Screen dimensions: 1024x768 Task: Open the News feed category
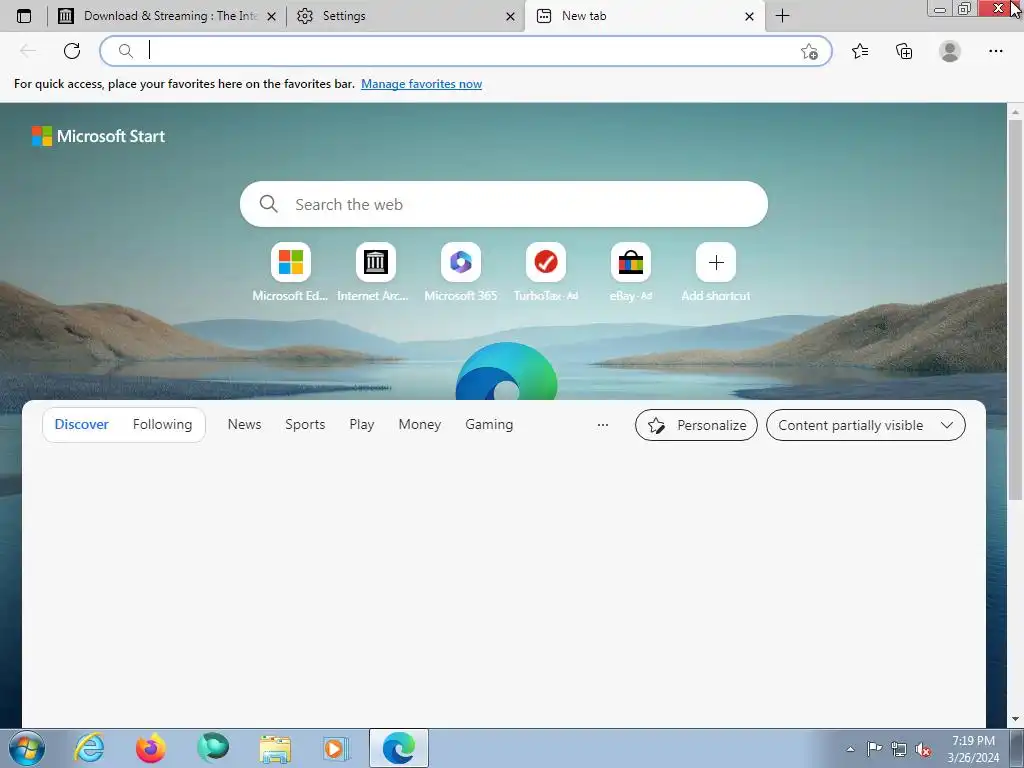coord(244,424)
